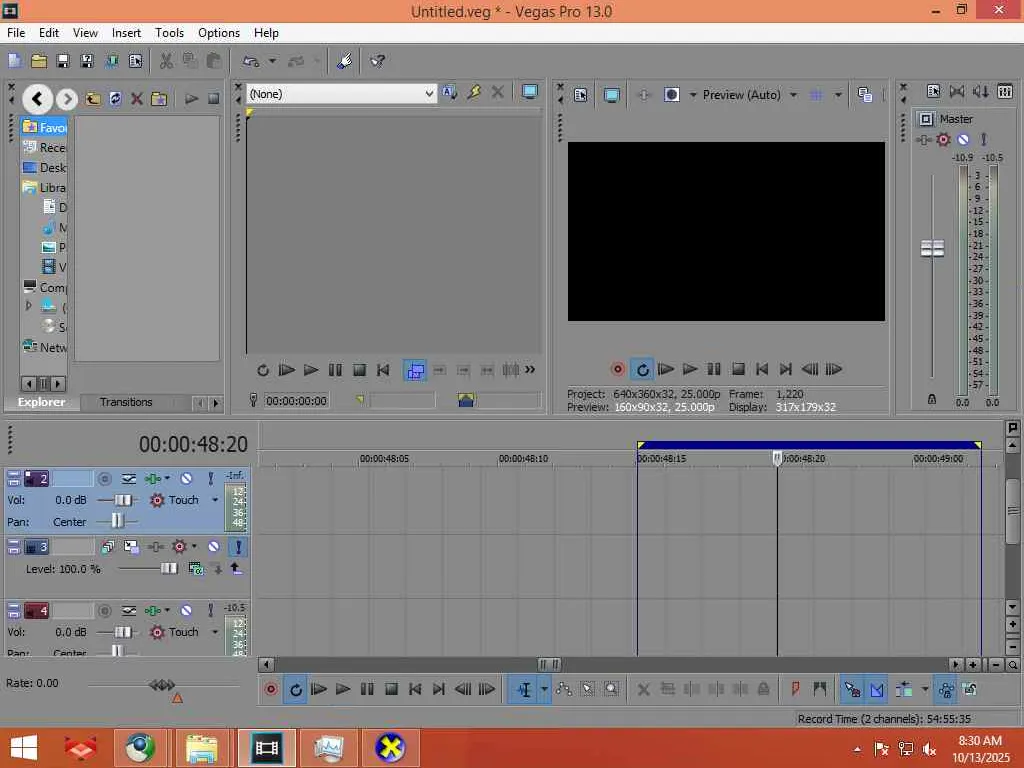Click the Trimmer timecode 00:00:00:00 field
1024x768 pixels.
point(296,401)
